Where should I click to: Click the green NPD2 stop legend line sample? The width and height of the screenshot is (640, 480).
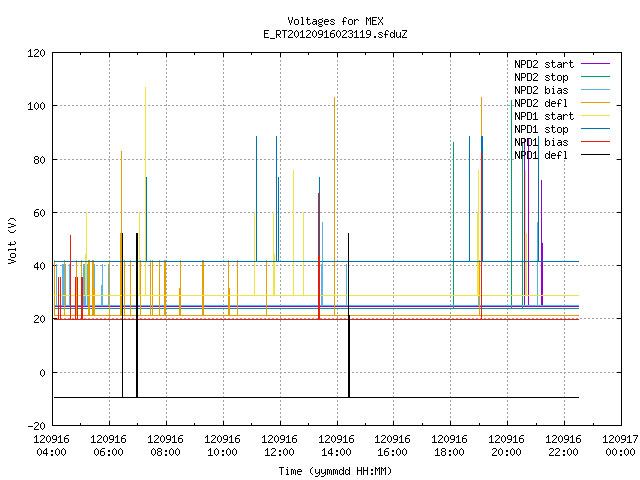(595, 77)
